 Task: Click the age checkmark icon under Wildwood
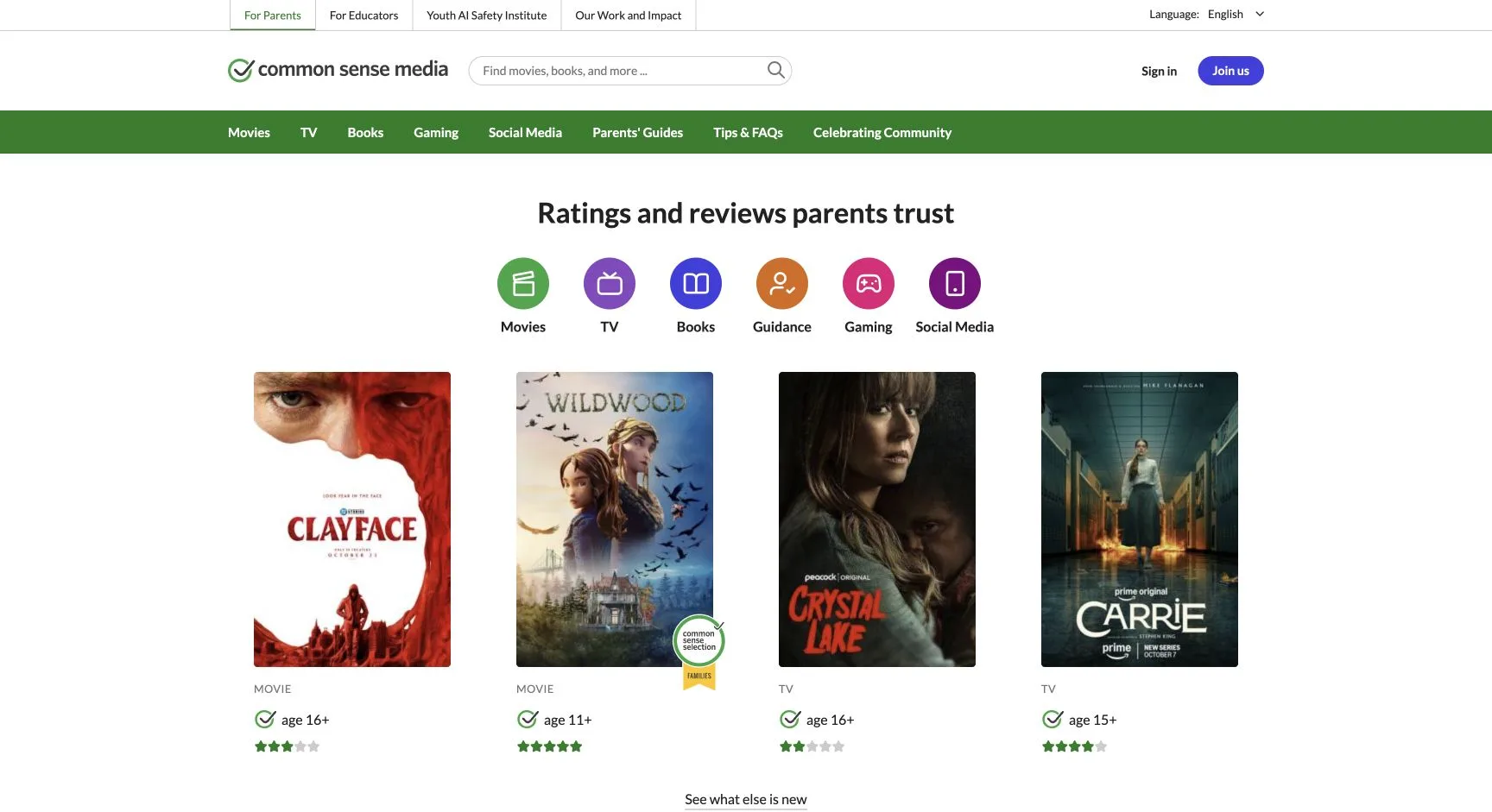(528, 719)
